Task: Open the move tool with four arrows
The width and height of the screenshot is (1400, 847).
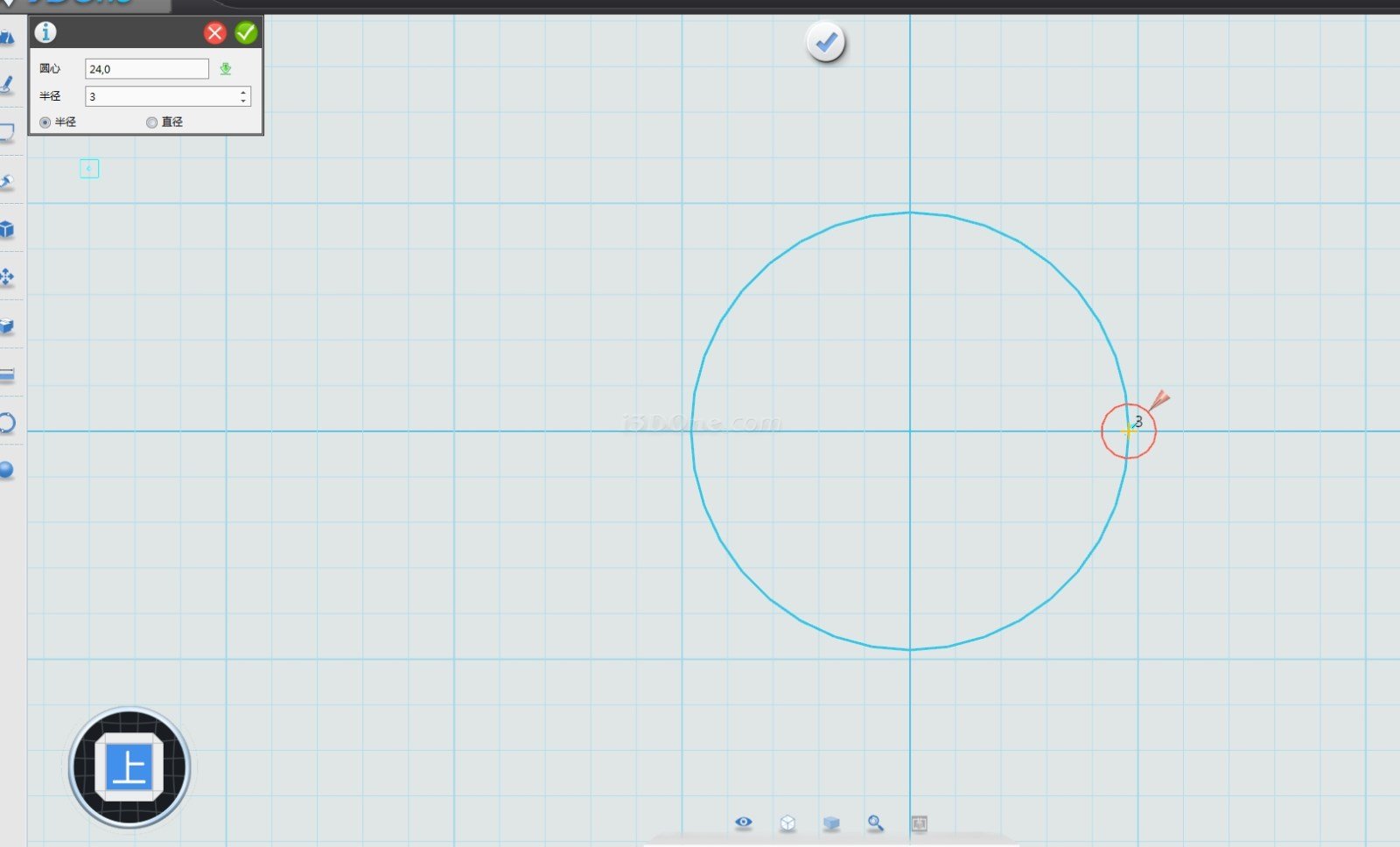Action: pyautogui.click(x=7, y=277)
